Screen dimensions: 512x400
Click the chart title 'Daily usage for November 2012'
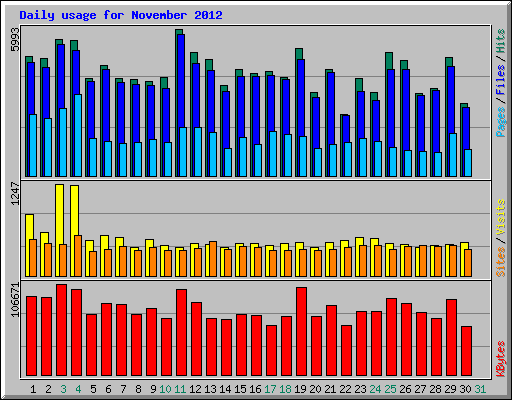click(121, 15)
